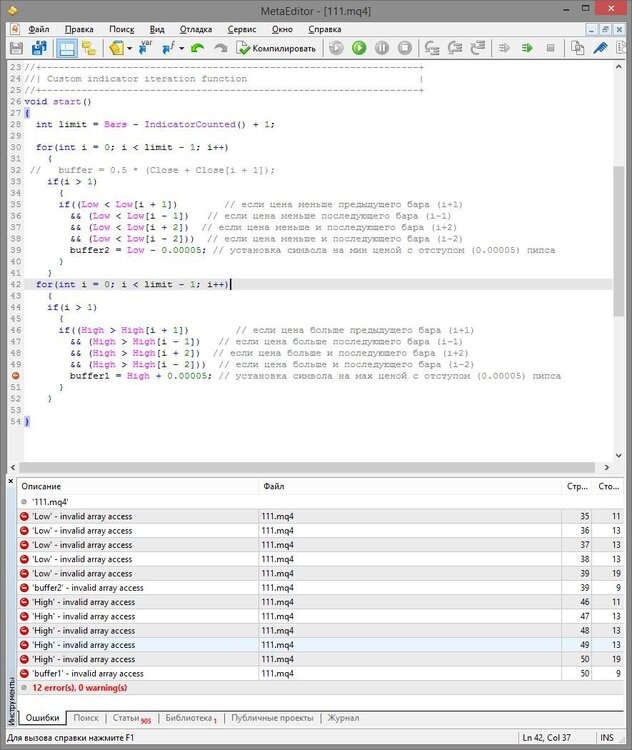The image size is (632, 750).
Task: Click the Stop debugging button
Action: 405,48
